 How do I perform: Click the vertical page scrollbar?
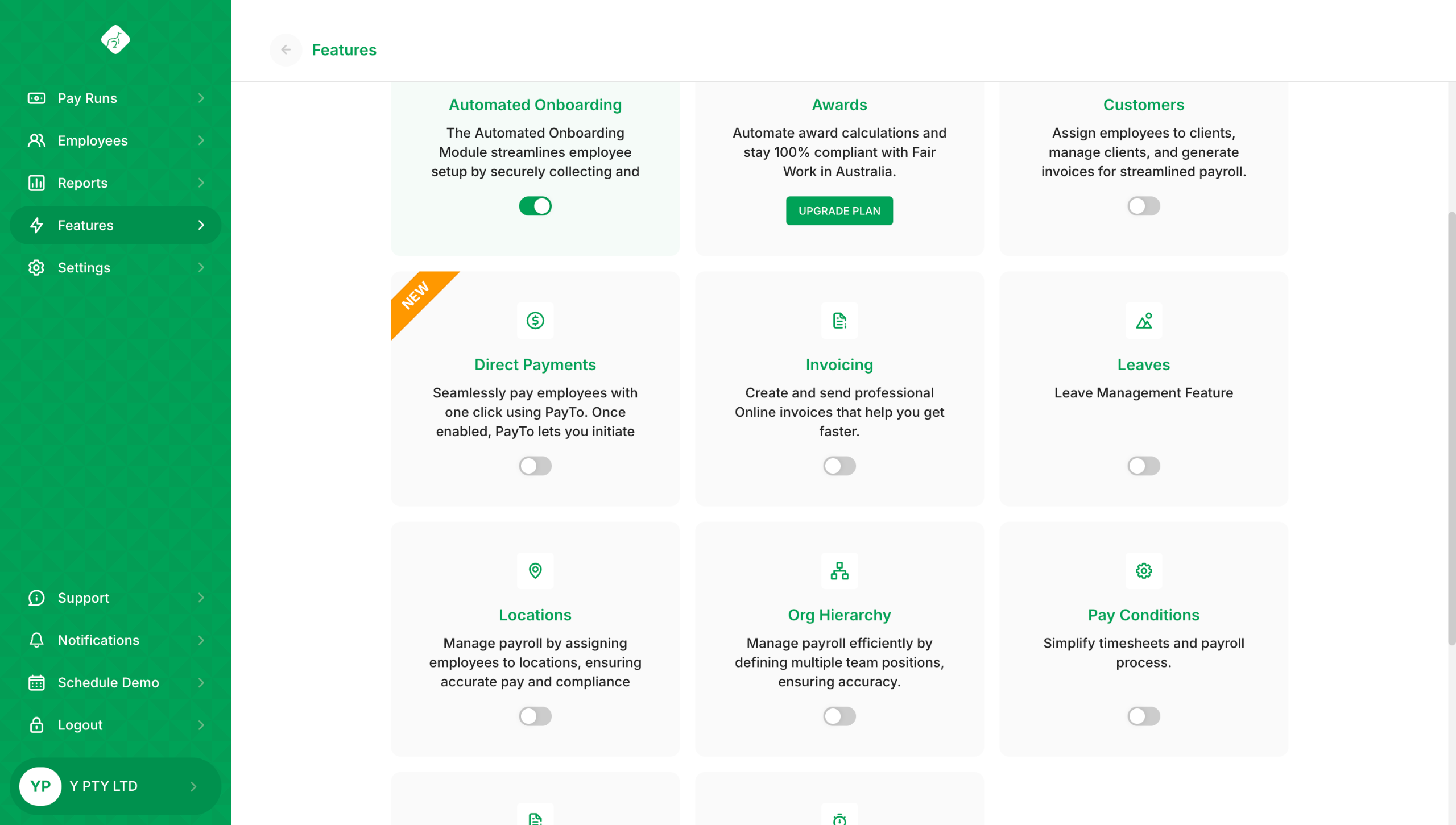pyautogui.click(x=1451, y=426)
